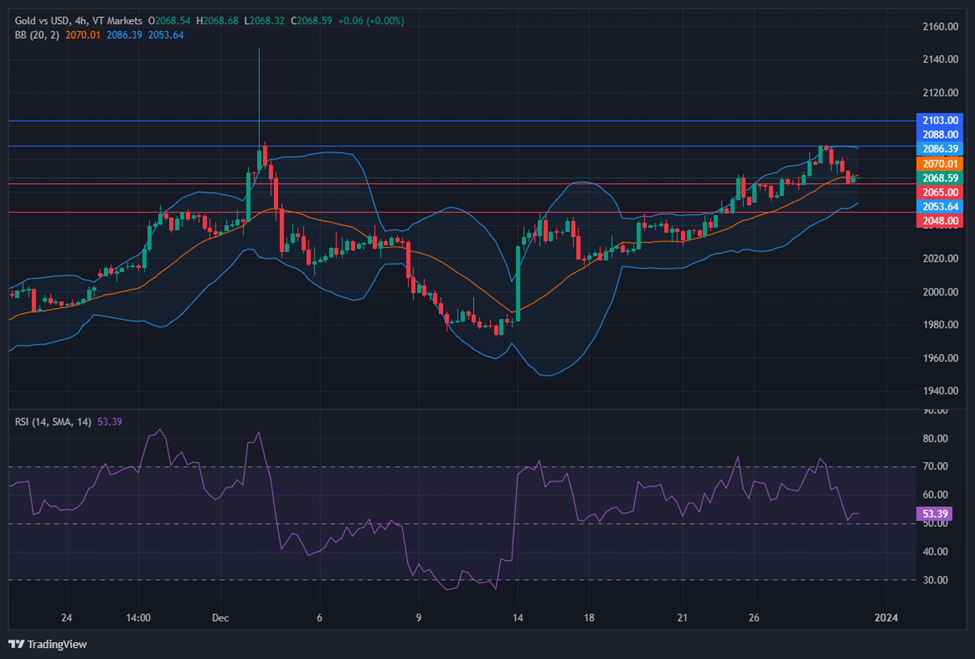Select the 2086.39 upper band axis label
The width and height of the screenshot is (975, 659).
(x=938, y=148)
